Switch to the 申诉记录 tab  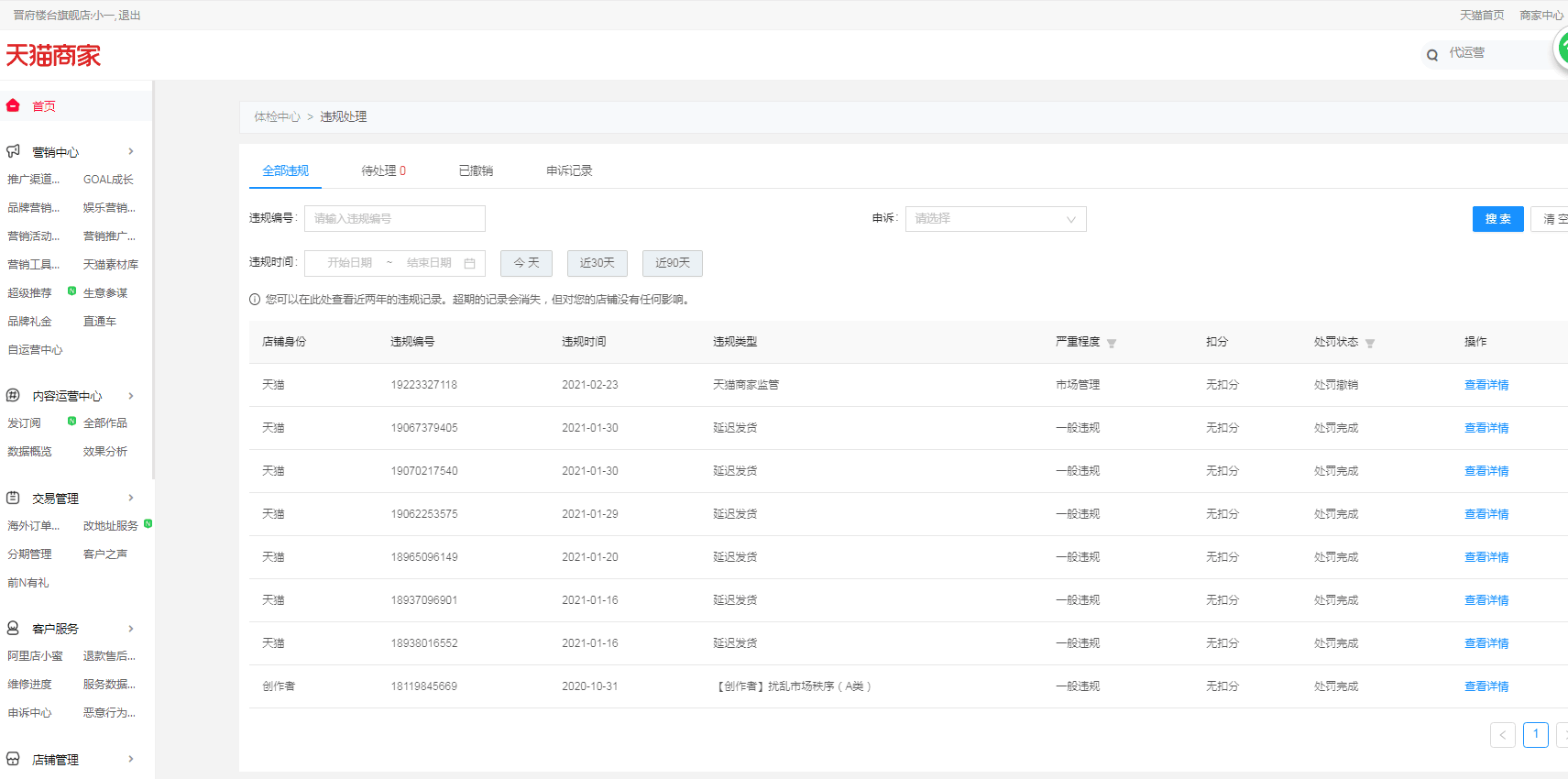569,170
